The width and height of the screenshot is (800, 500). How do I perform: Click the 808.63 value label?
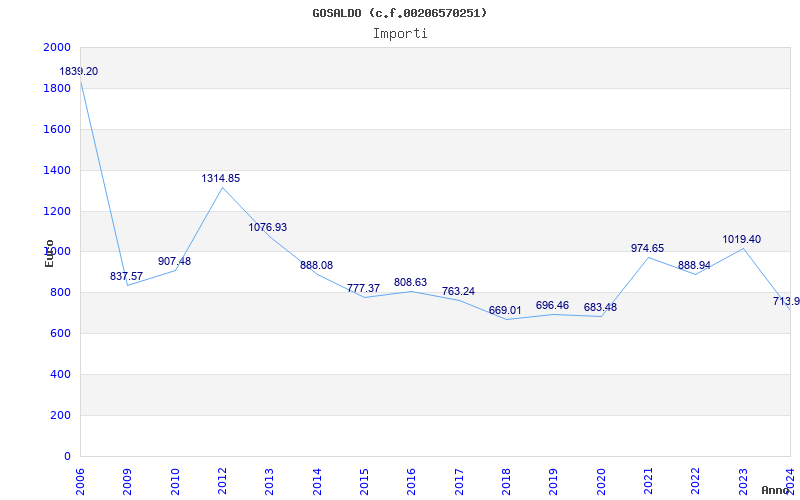(410, 282)
